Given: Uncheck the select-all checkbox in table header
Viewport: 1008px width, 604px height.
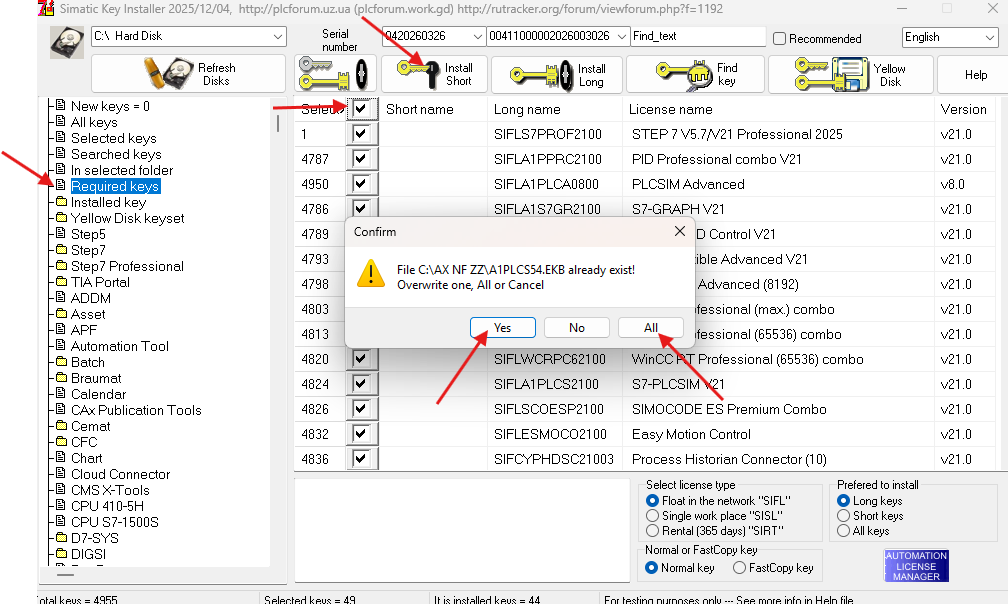Looking at the screenshot, I should 360,109.
